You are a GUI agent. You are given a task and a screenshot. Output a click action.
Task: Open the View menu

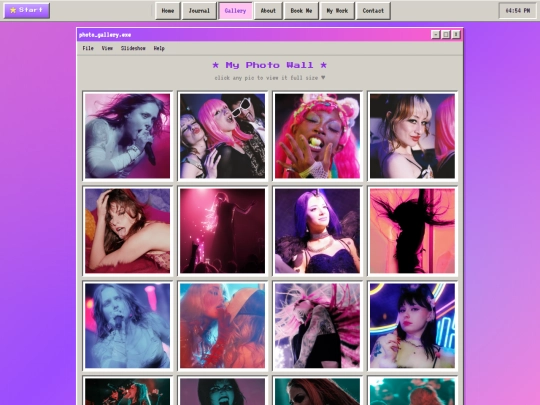click(107, 48)
